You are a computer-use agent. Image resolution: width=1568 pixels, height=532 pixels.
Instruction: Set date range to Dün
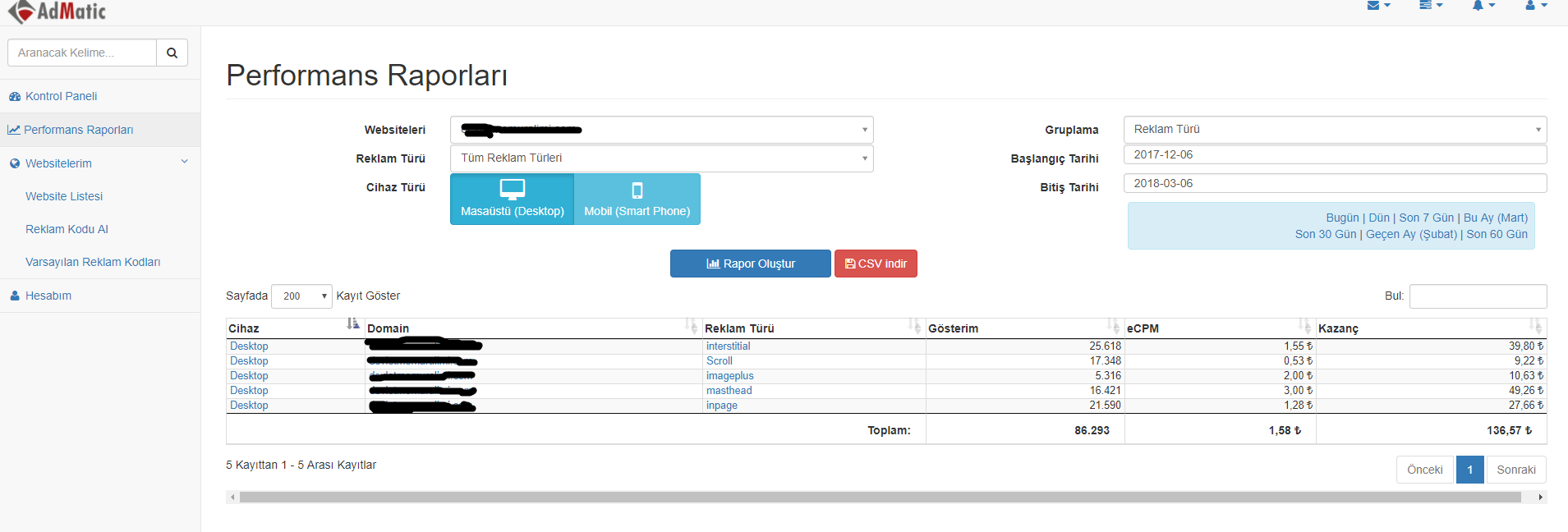[x=1379, y=218]
